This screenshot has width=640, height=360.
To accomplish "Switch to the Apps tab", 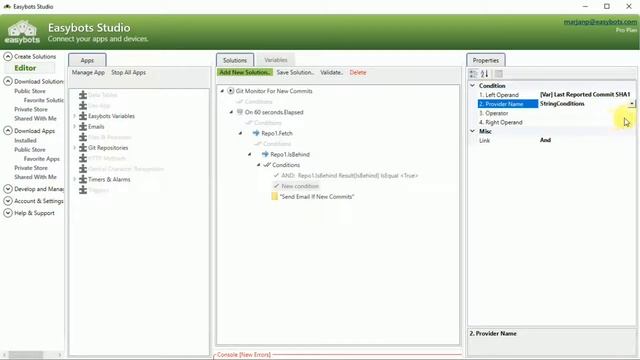I will (x=87, y=60).
